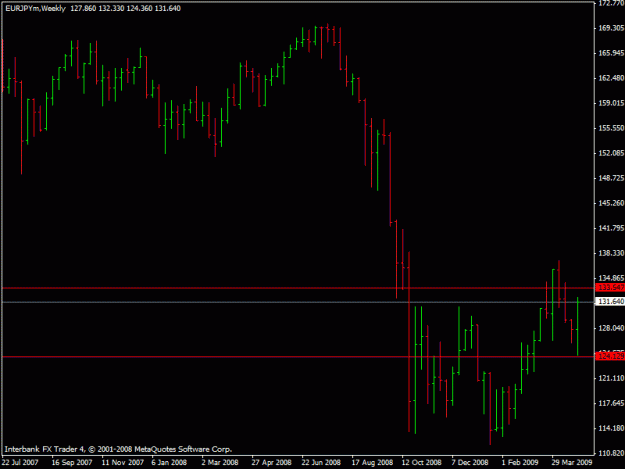Click the 22 Jun 2008 date label
This screenshot has height=469, width=625.
(x=321, y=462)
